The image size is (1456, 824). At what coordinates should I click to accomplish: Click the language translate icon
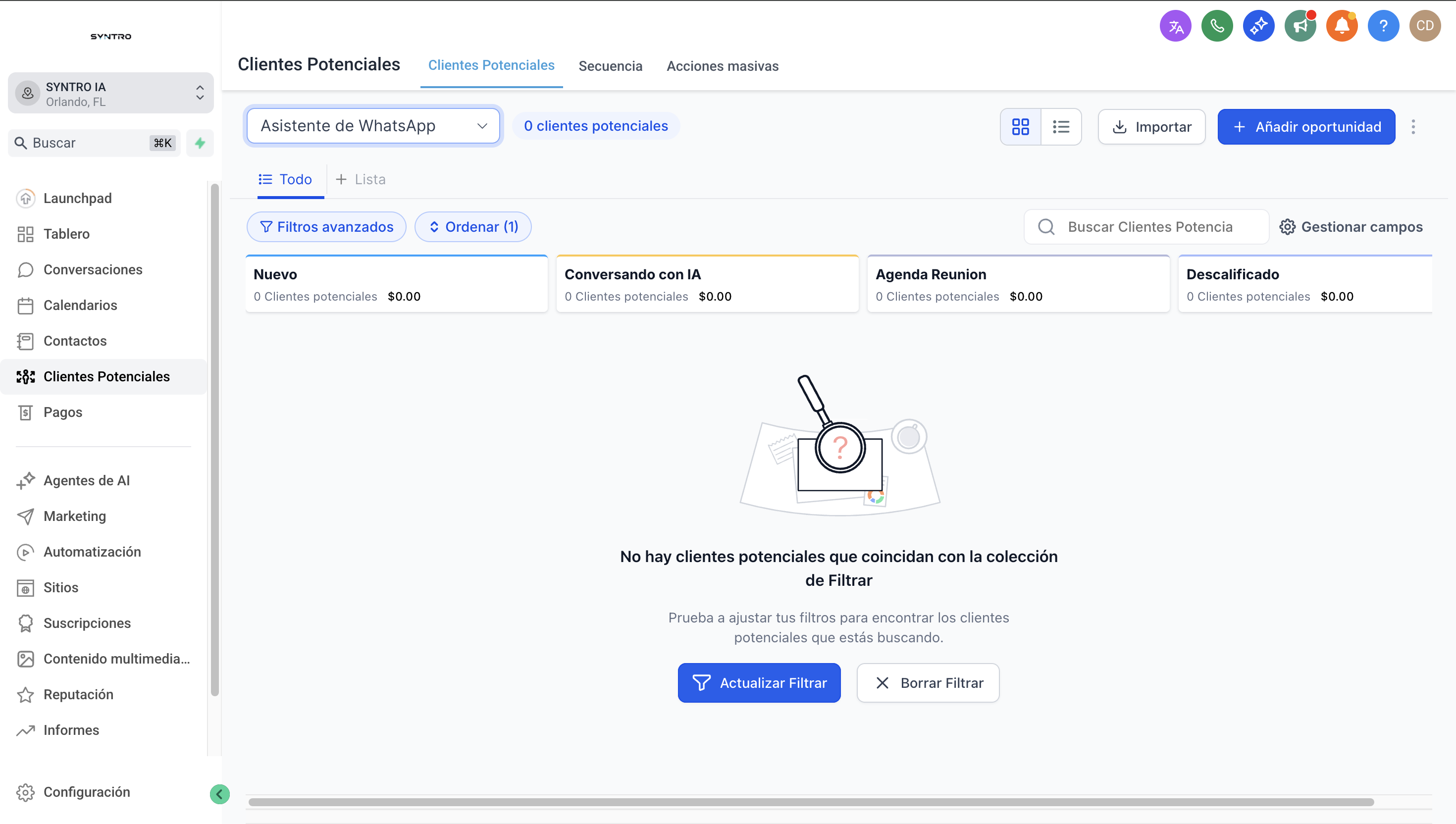1175,26
